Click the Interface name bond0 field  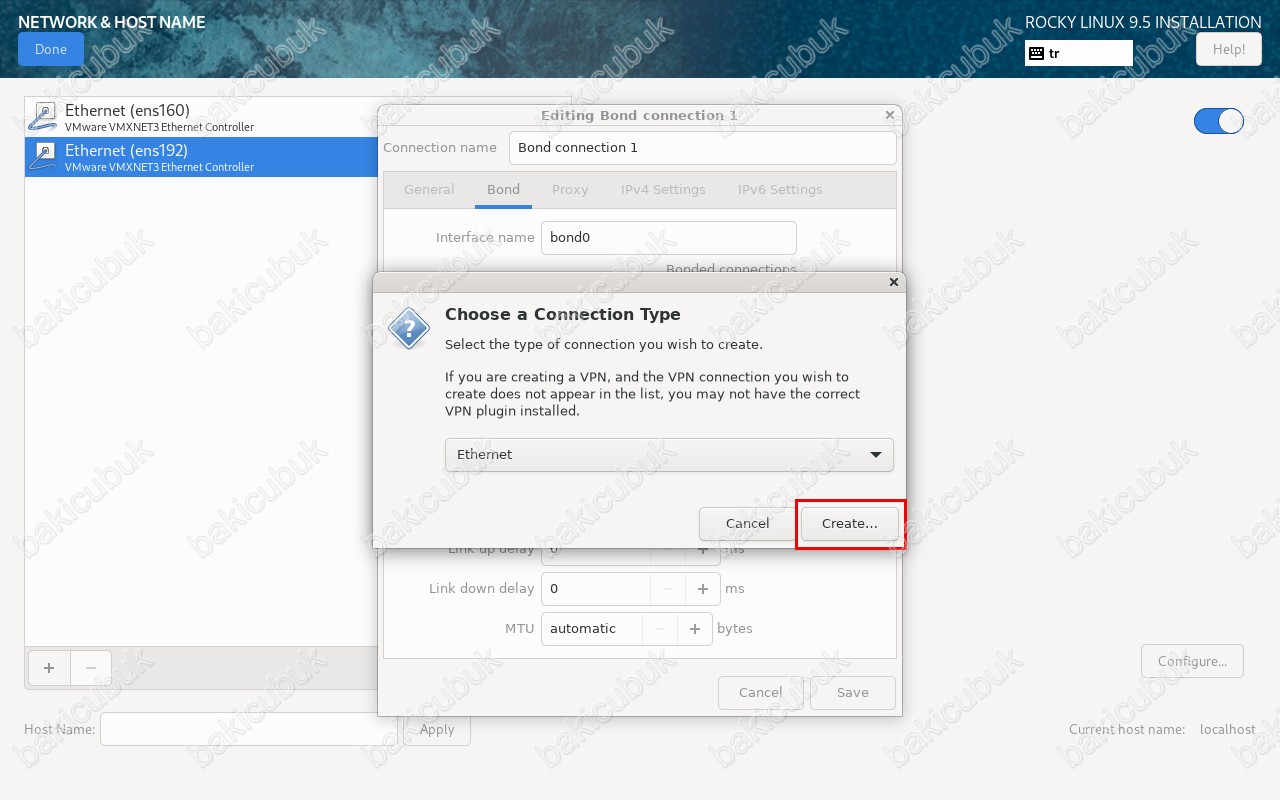click(668, 238)
